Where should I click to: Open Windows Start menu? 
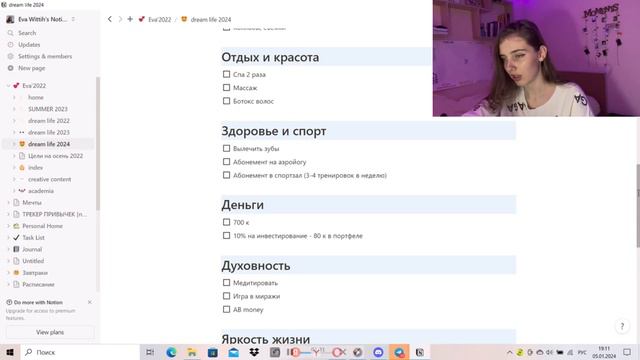pyautogui.click(x=10, y=352)
